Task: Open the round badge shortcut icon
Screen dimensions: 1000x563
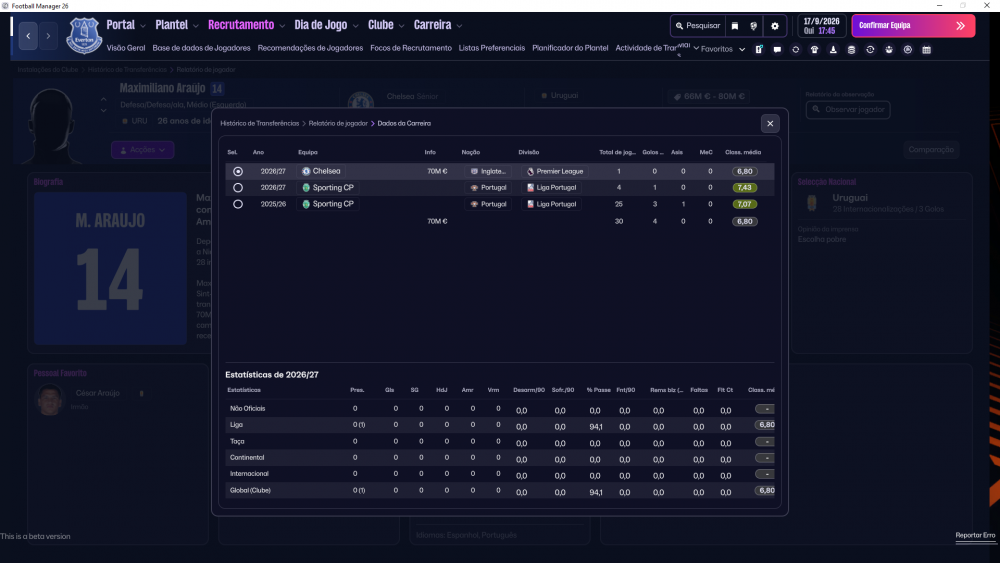Action: click(908, 49)
